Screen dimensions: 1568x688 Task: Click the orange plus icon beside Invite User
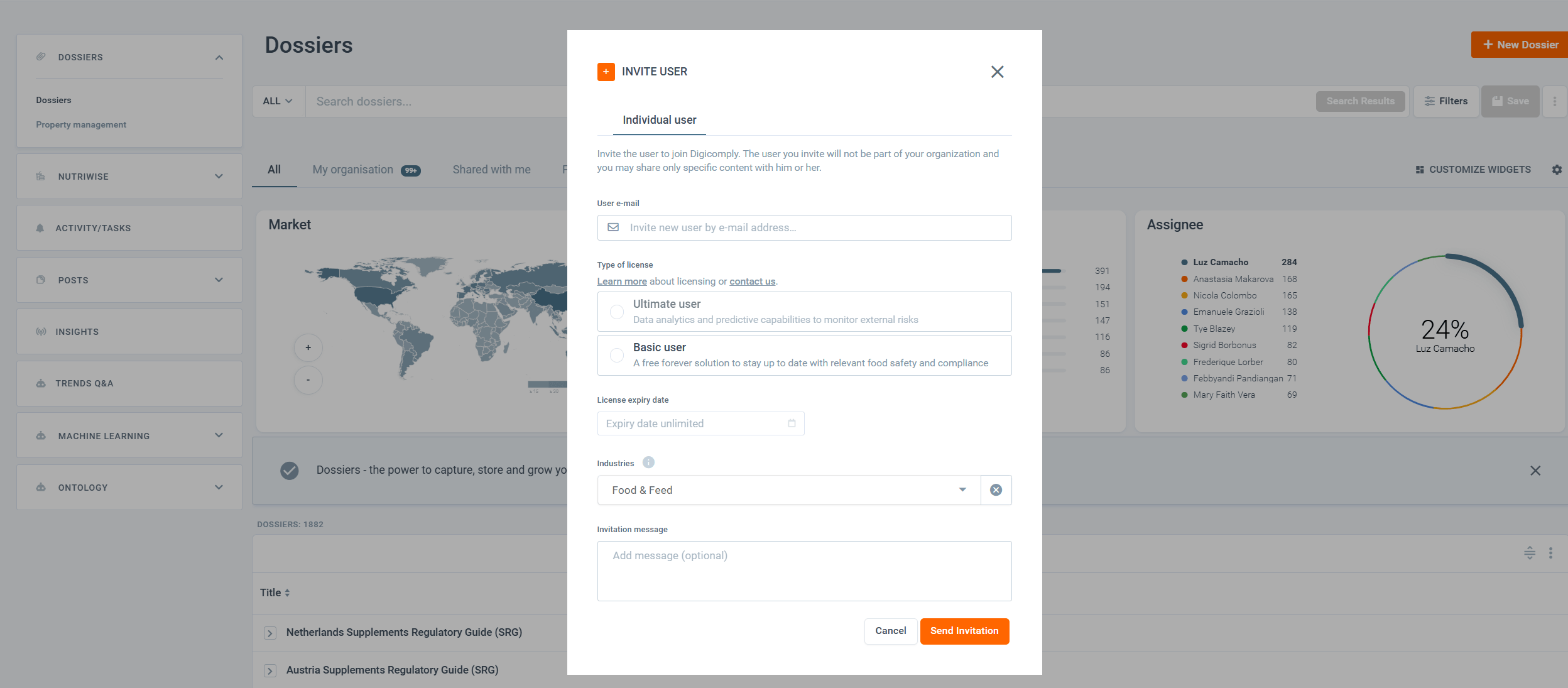click(x=606, y=72)
